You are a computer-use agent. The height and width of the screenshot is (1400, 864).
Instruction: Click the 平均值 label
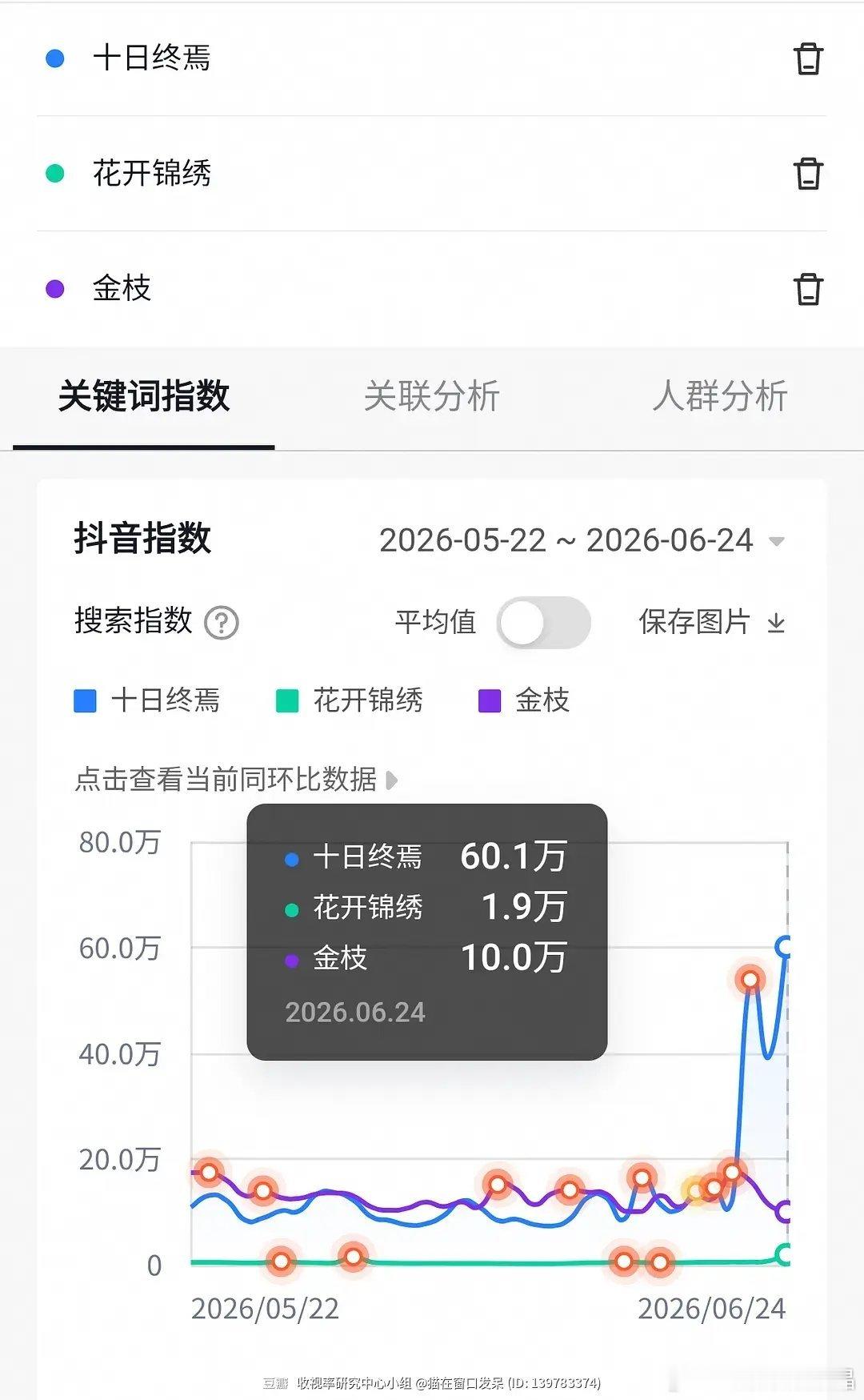tap(435, 622)
